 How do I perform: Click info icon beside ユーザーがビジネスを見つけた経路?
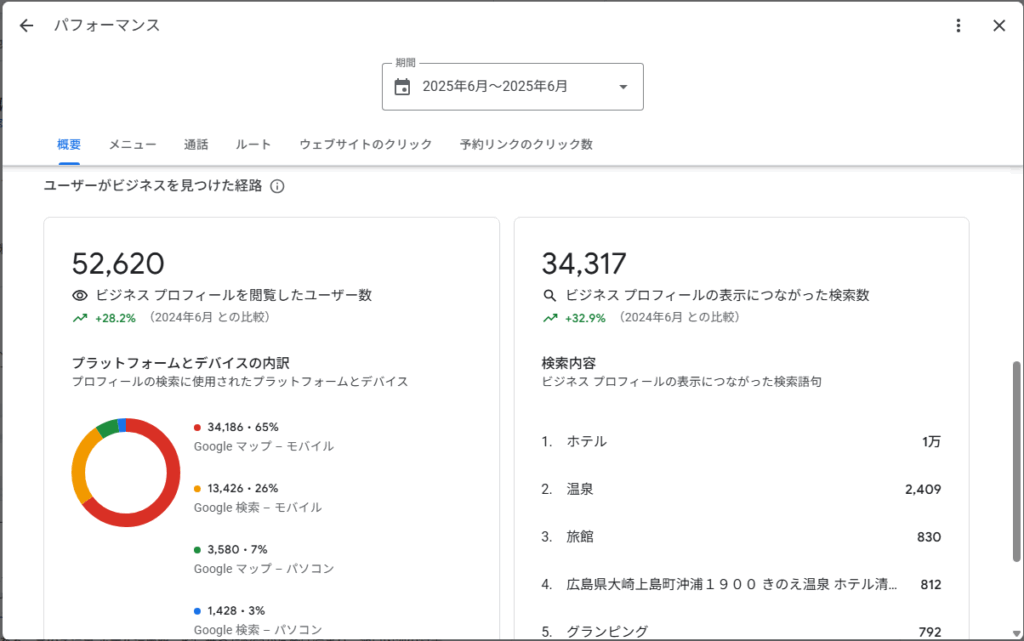(278, 186)
